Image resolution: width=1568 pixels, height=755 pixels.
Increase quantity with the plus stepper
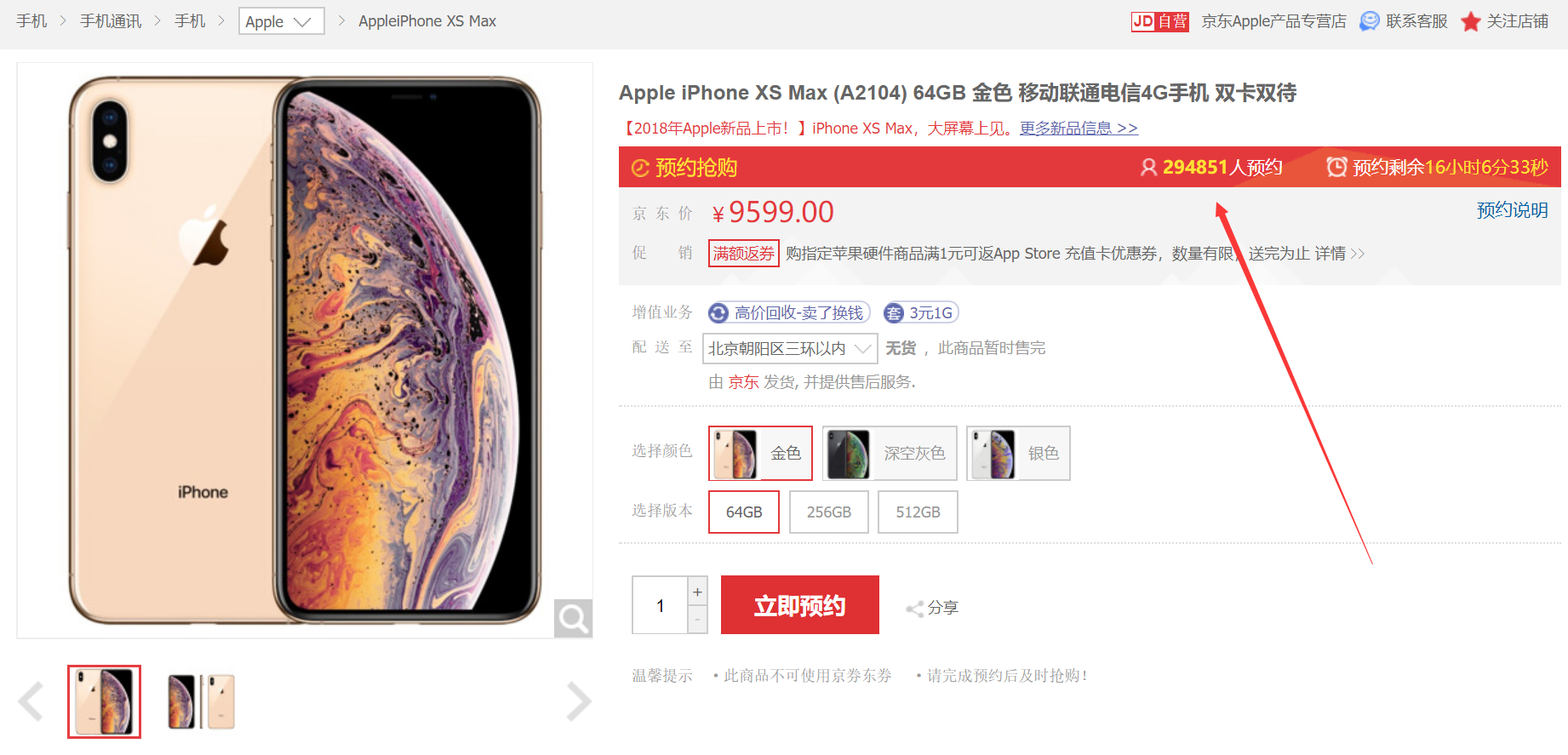[697, 592]
